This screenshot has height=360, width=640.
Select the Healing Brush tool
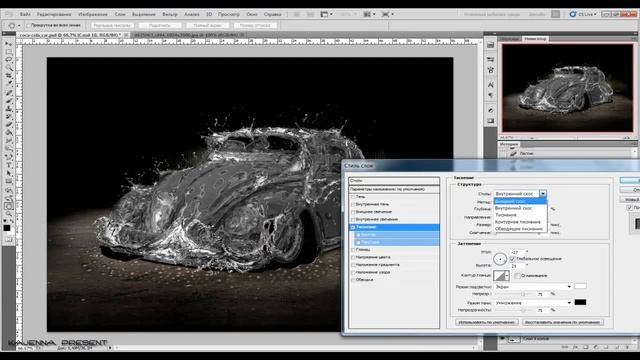tap(8, 93)
